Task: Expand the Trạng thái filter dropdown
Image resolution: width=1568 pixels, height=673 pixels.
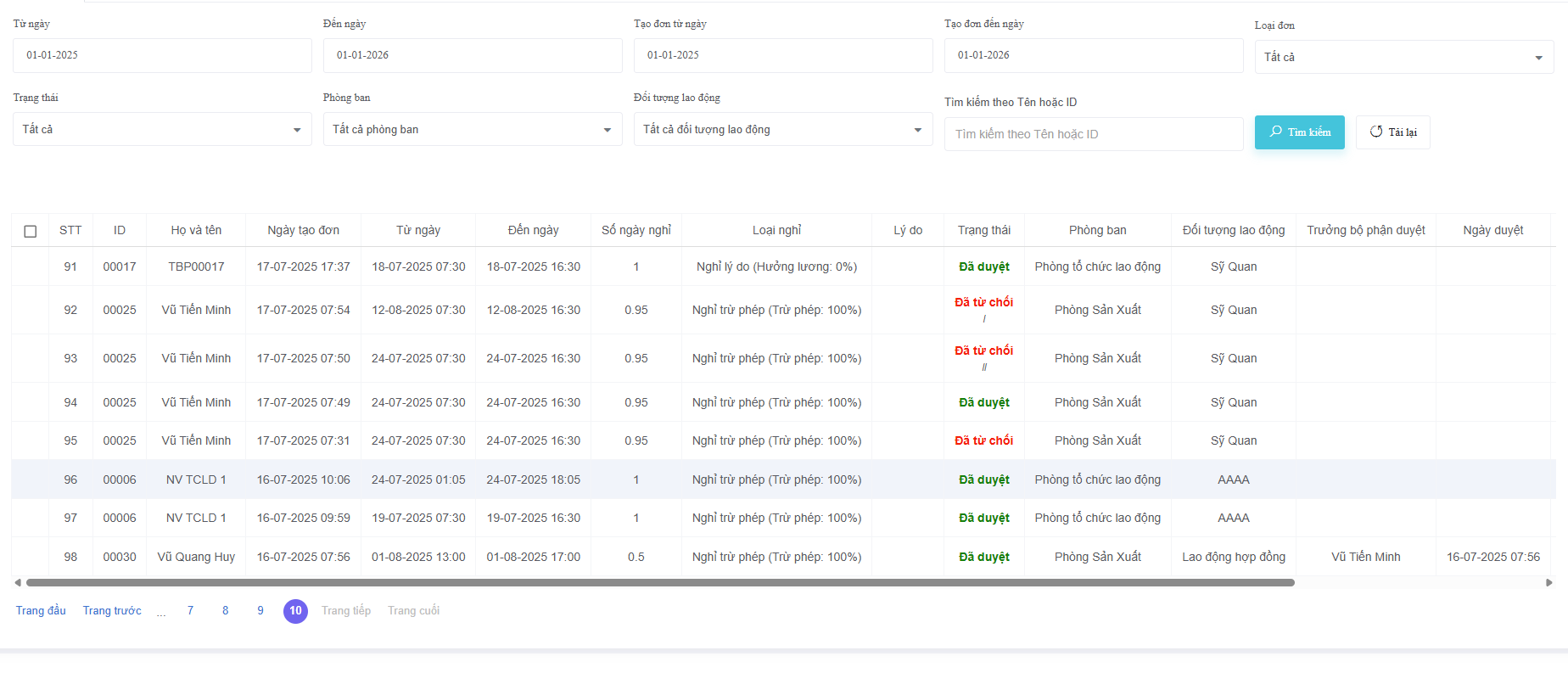Action: (161, 130)
